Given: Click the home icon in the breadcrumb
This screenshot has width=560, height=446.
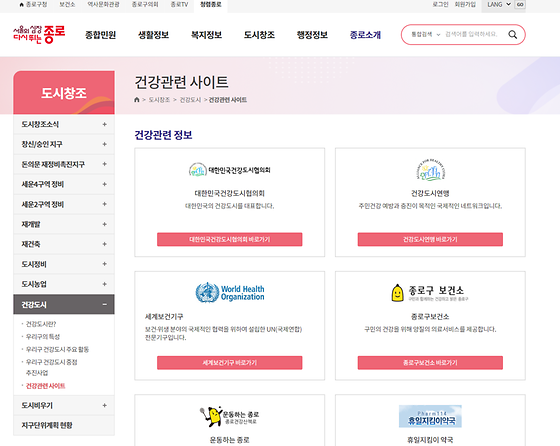Looking at the screenshot, I should point(136,100).
